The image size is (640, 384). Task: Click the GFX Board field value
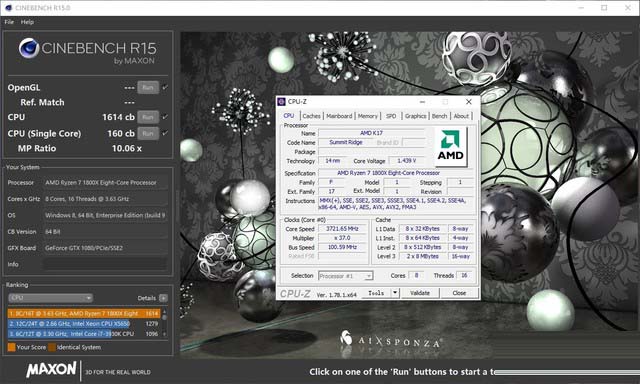coord(105,248)
